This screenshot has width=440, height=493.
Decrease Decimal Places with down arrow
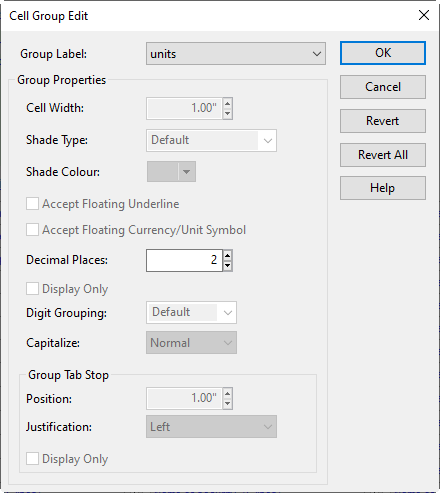(x=228, y=266)
